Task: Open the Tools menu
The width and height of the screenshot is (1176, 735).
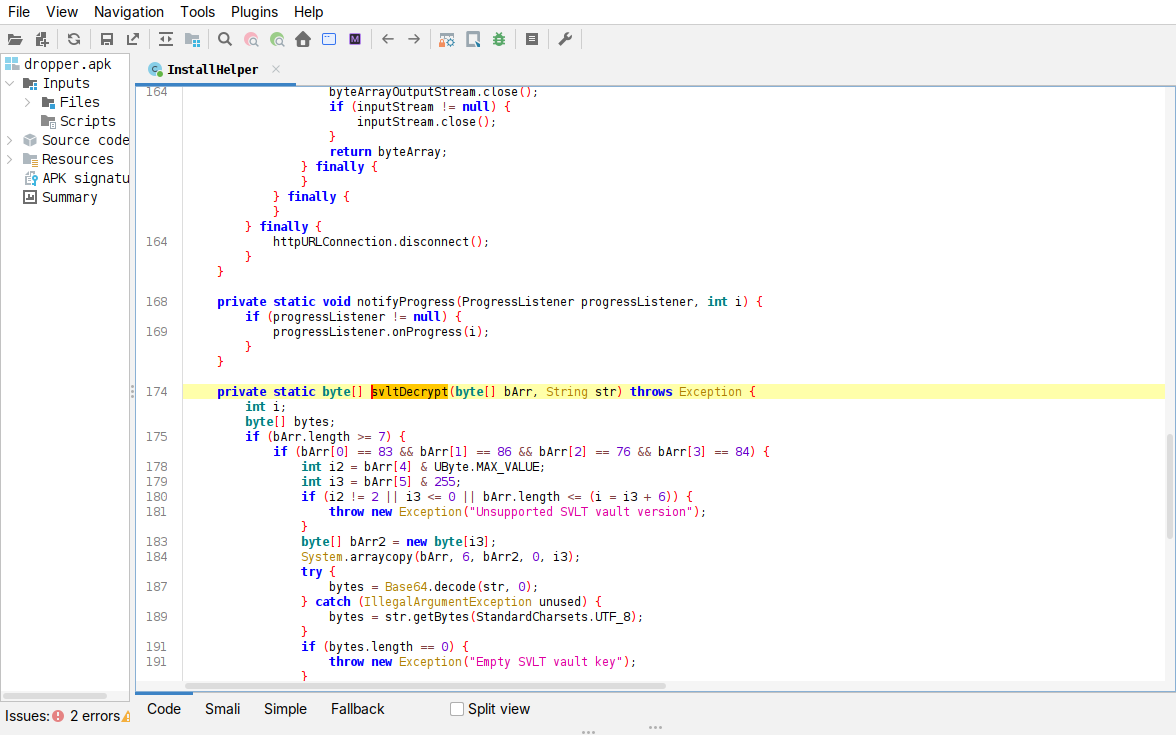Action: point(197,12)
